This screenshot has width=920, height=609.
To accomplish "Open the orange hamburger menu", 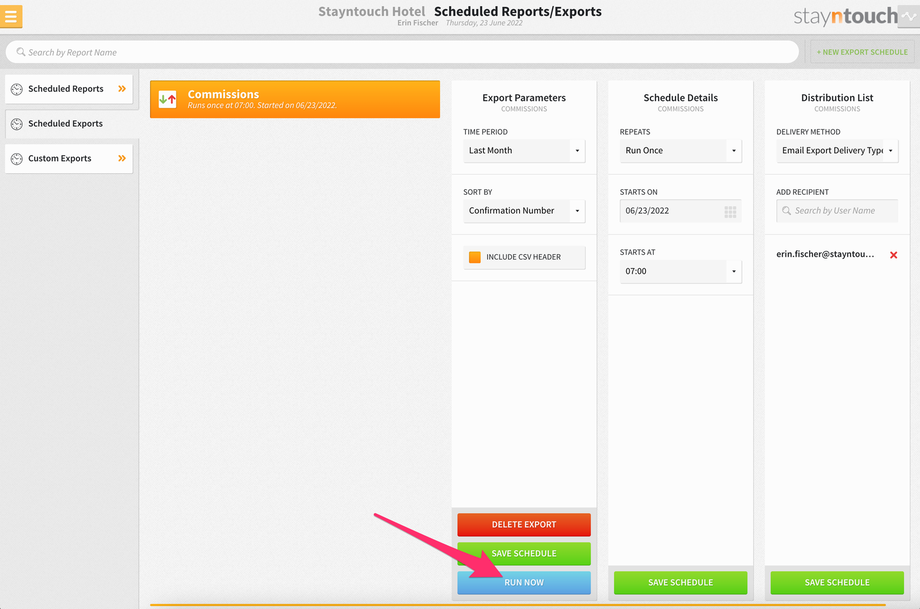I will [11, 16].
